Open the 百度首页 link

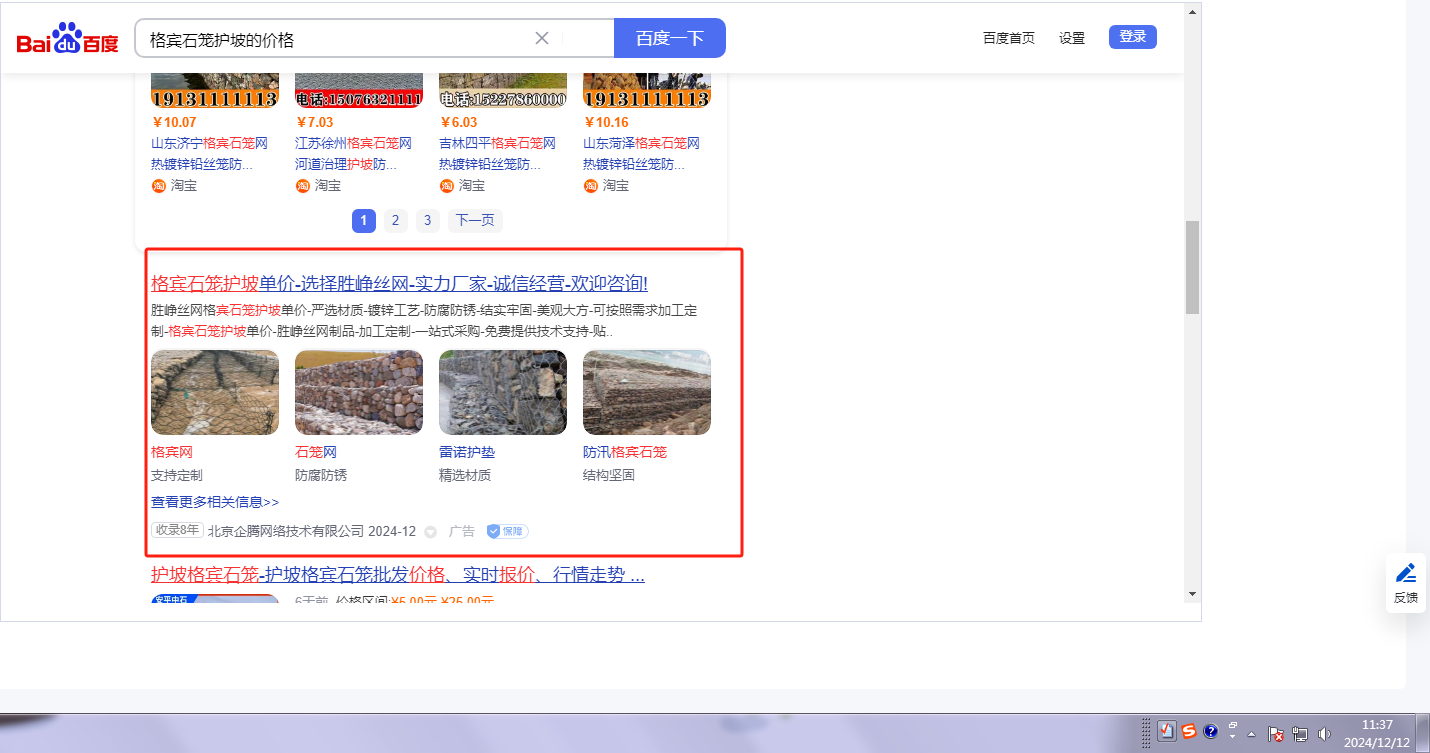point(1008,38)
